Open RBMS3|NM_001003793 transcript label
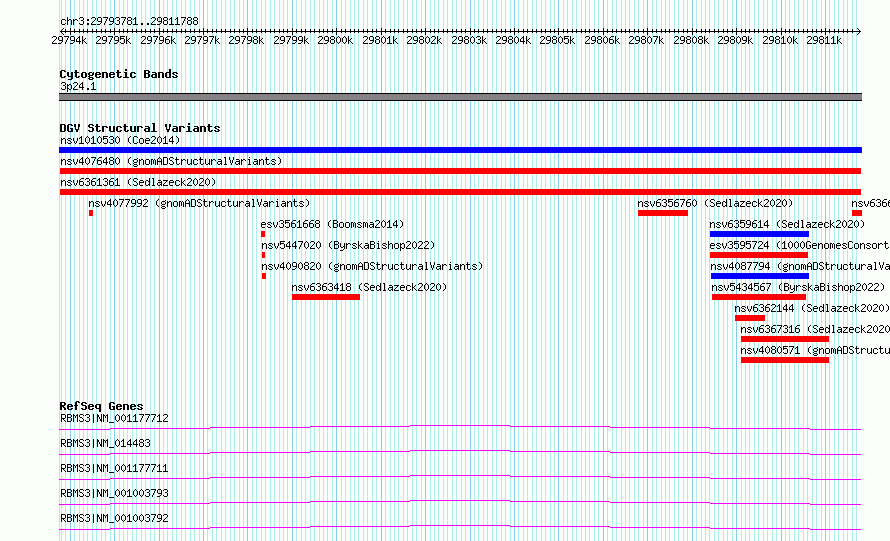 (114, 493)
